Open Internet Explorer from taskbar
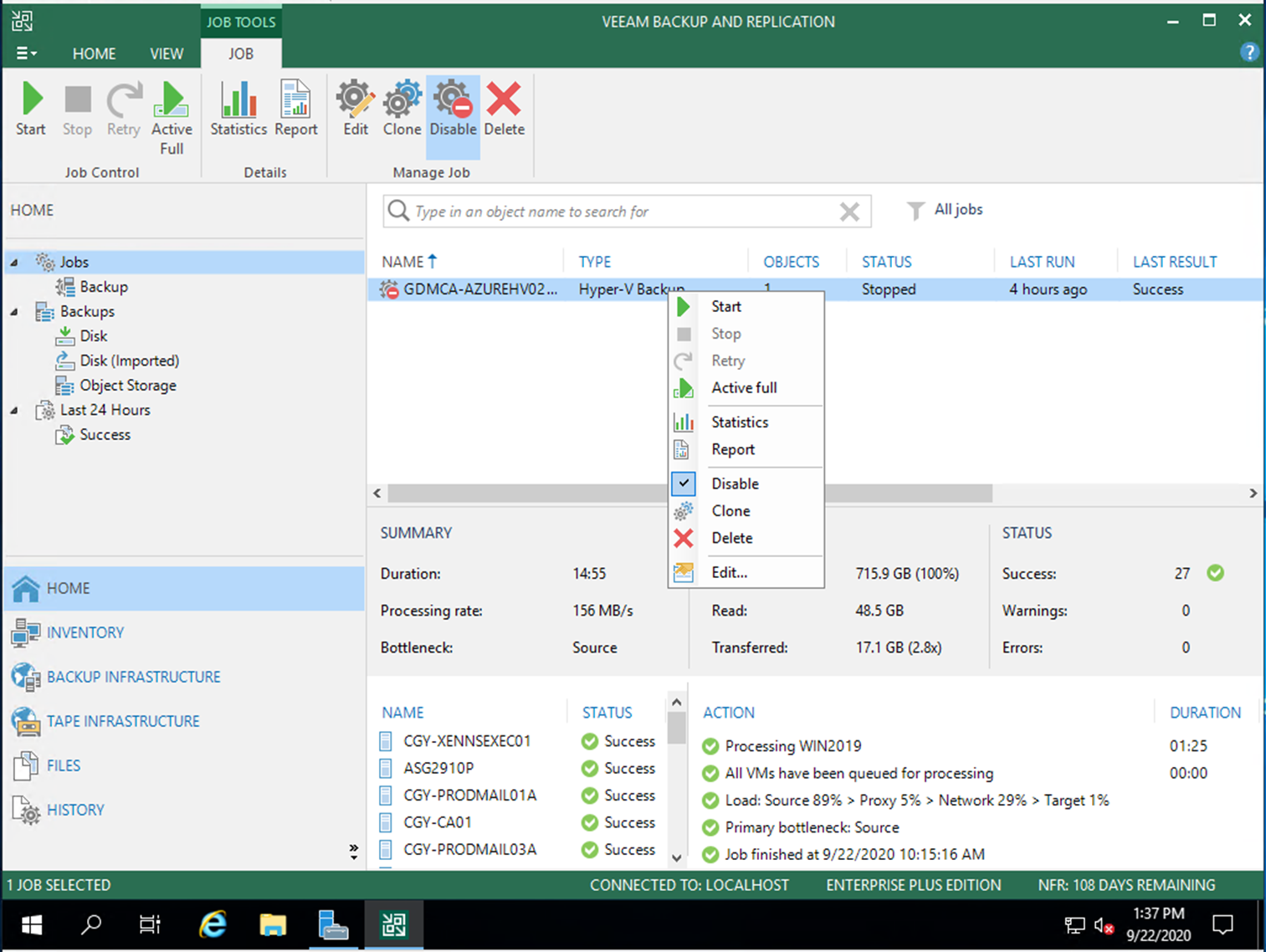The height and width of the screenshot is (952, 1266). (213, 924)
